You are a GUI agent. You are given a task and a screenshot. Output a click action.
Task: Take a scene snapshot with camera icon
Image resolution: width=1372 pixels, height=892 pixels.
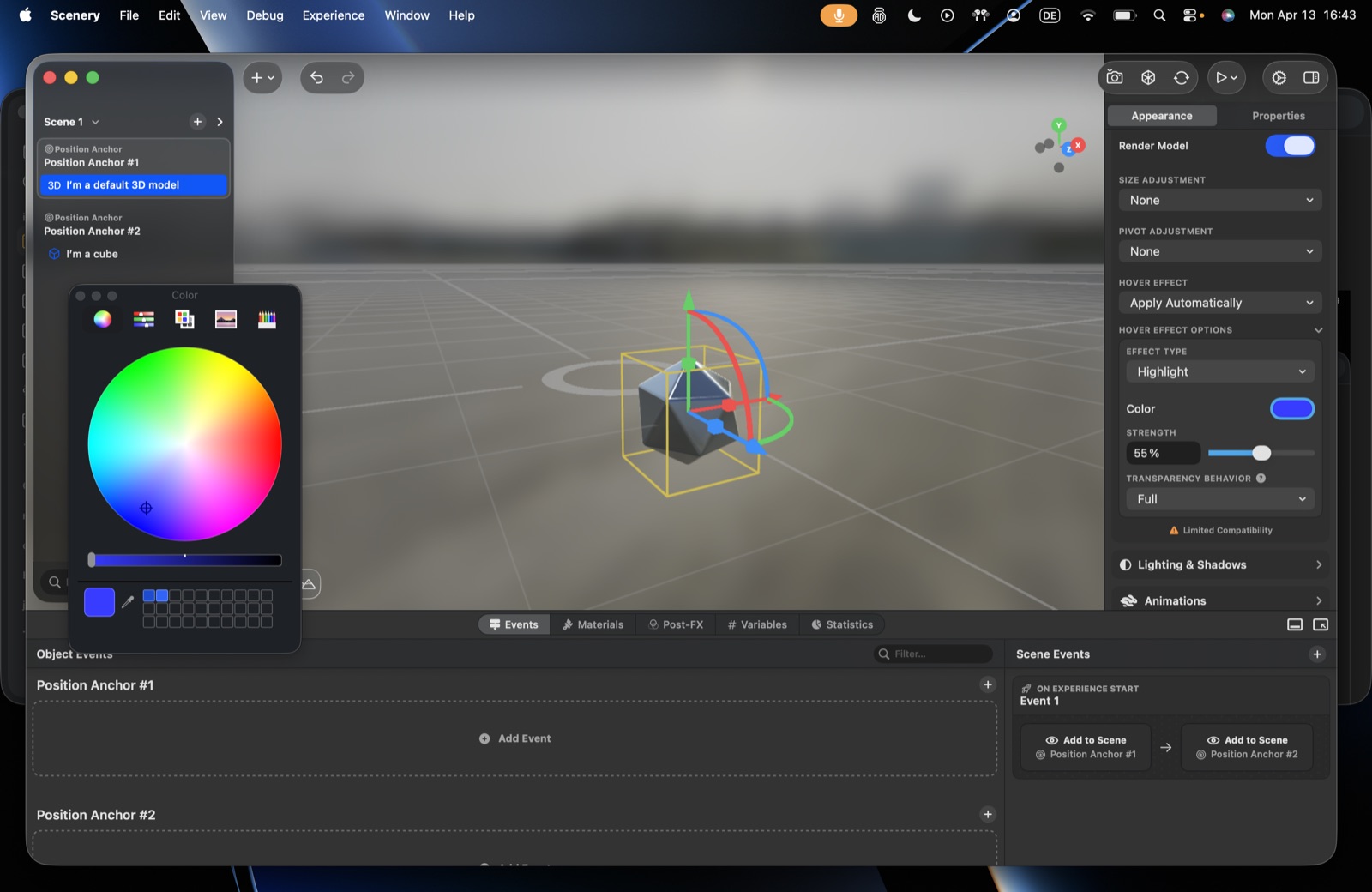1115,77
